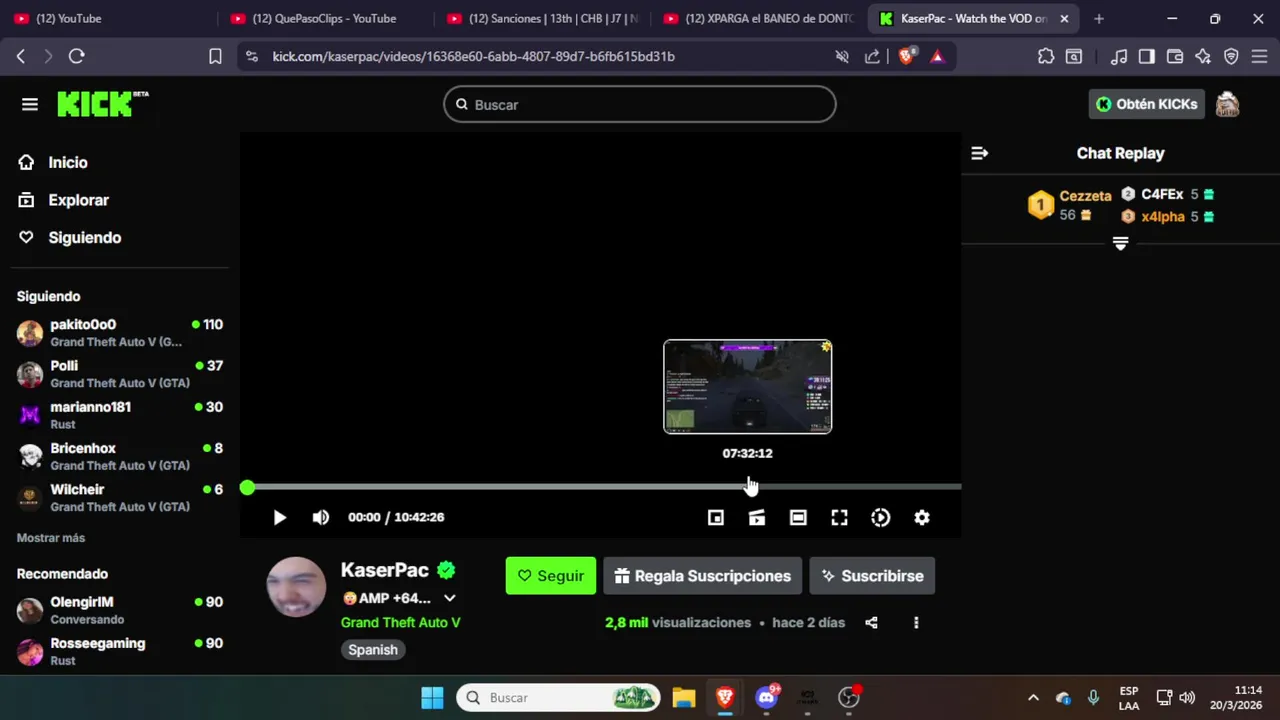This screenshot has width=1280, height=720.
Task: Collapse the Chat Replay panel
Action: click(980, 153)
